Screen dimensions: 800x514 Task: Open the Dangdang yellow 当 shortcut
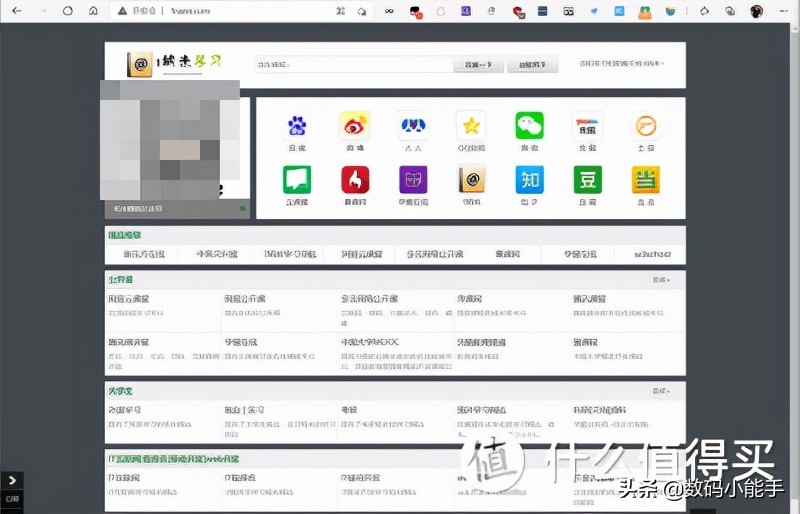(646, 180)
